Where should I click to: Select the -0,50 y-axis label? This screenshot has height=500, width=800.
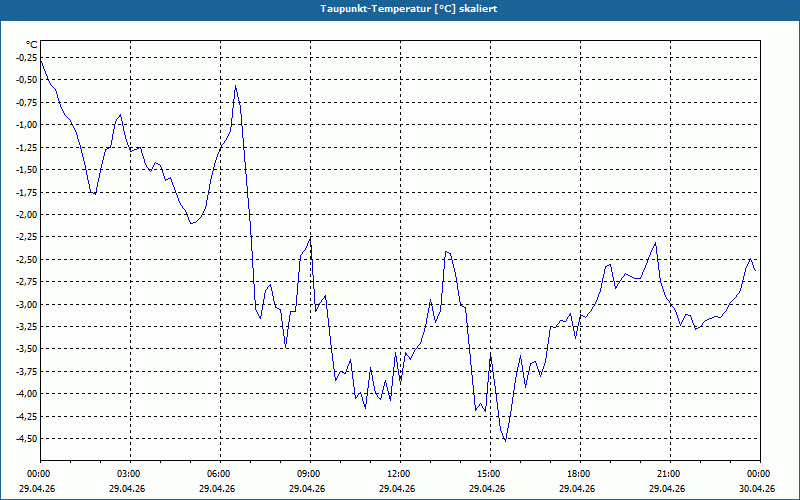pos(27,80)
